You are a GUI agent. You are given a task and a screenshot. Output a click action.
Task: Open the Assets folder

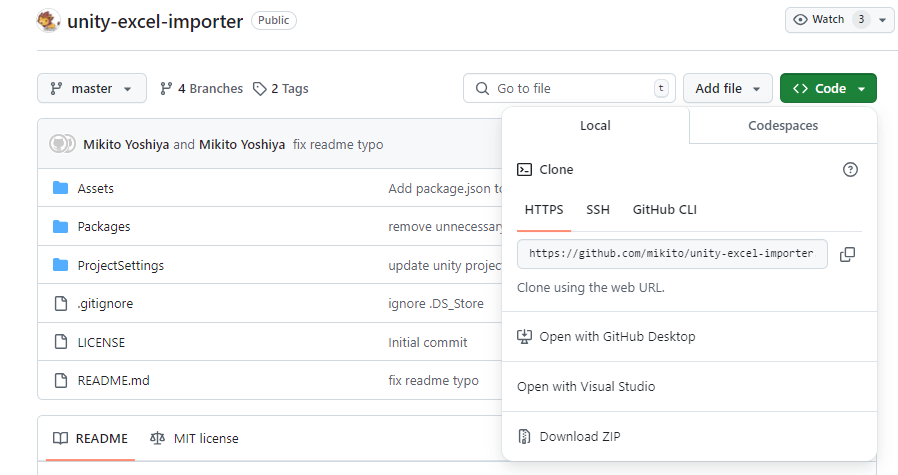[96, 188]
